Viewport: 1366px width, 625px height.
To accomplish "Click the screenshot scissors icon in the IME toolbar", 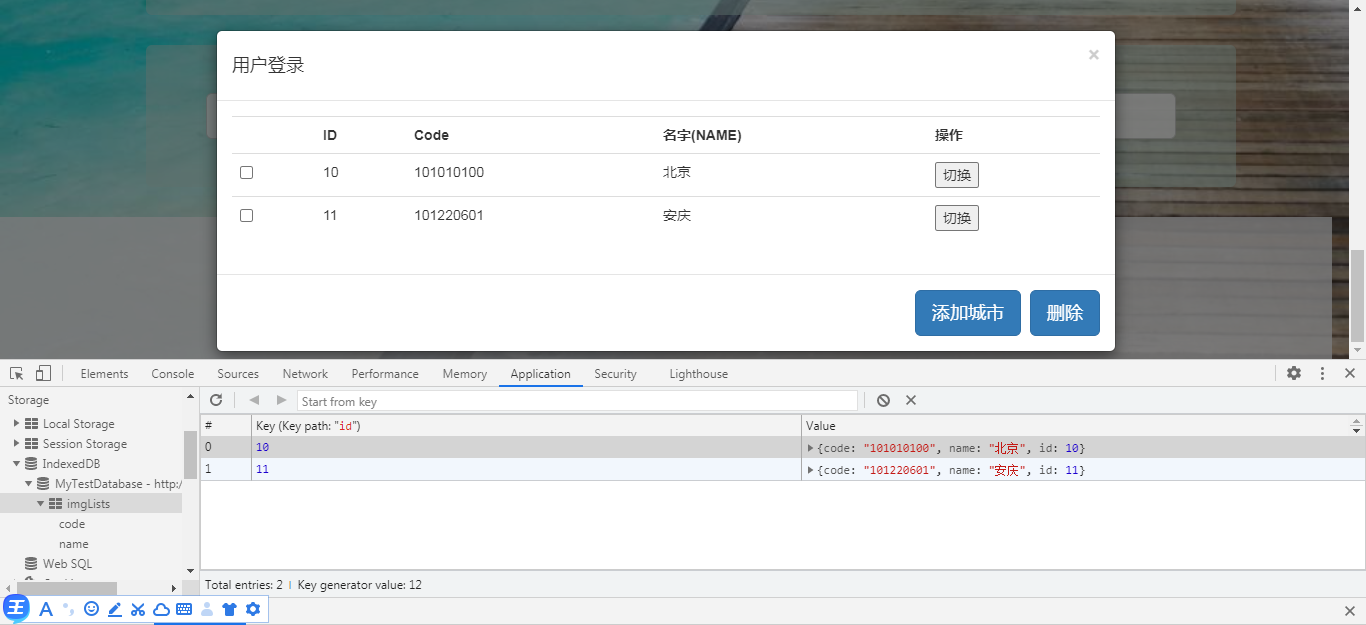I will [137, 609].
